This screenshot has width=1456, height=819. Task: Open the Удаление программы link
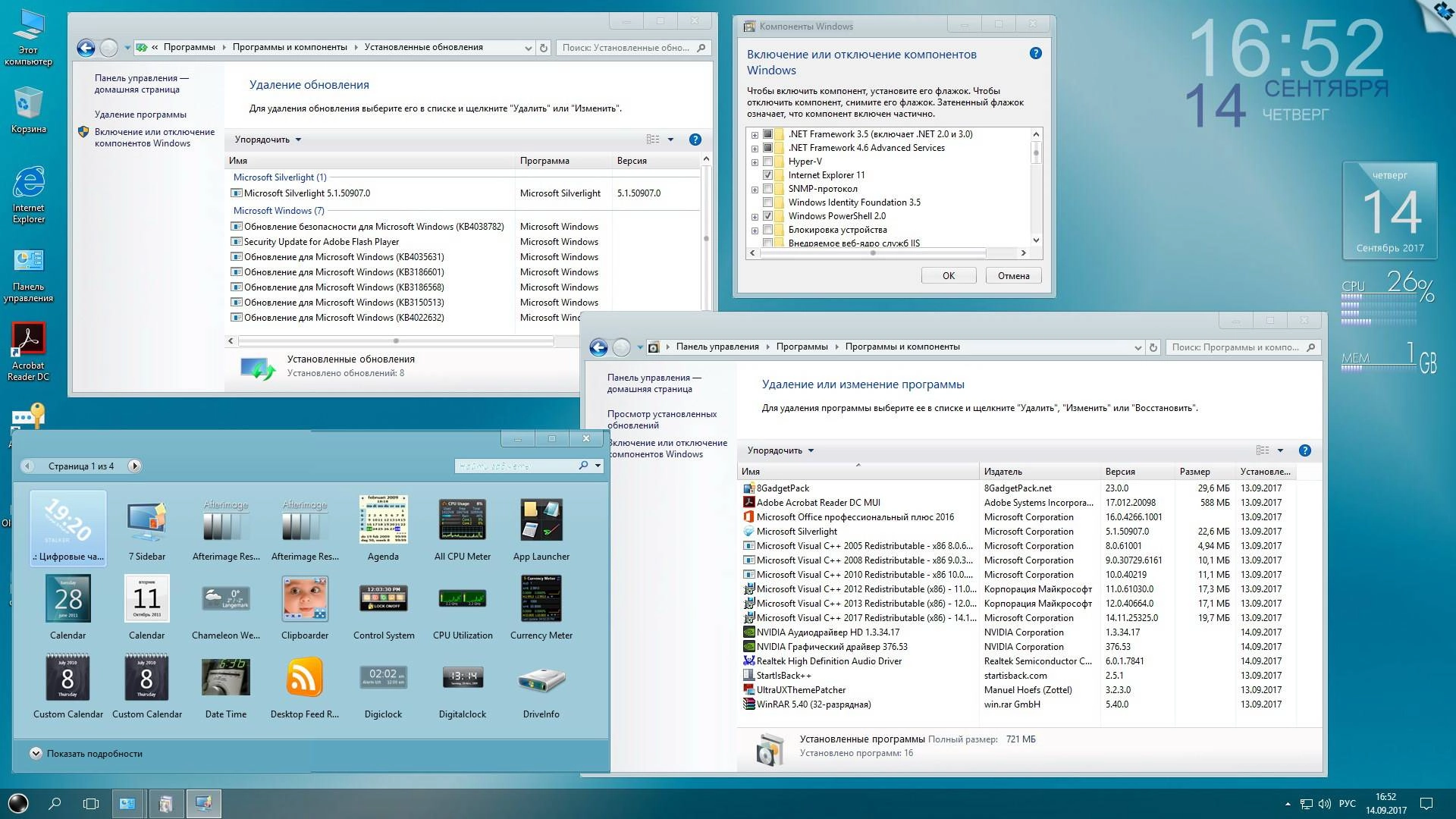click(140, 114)
